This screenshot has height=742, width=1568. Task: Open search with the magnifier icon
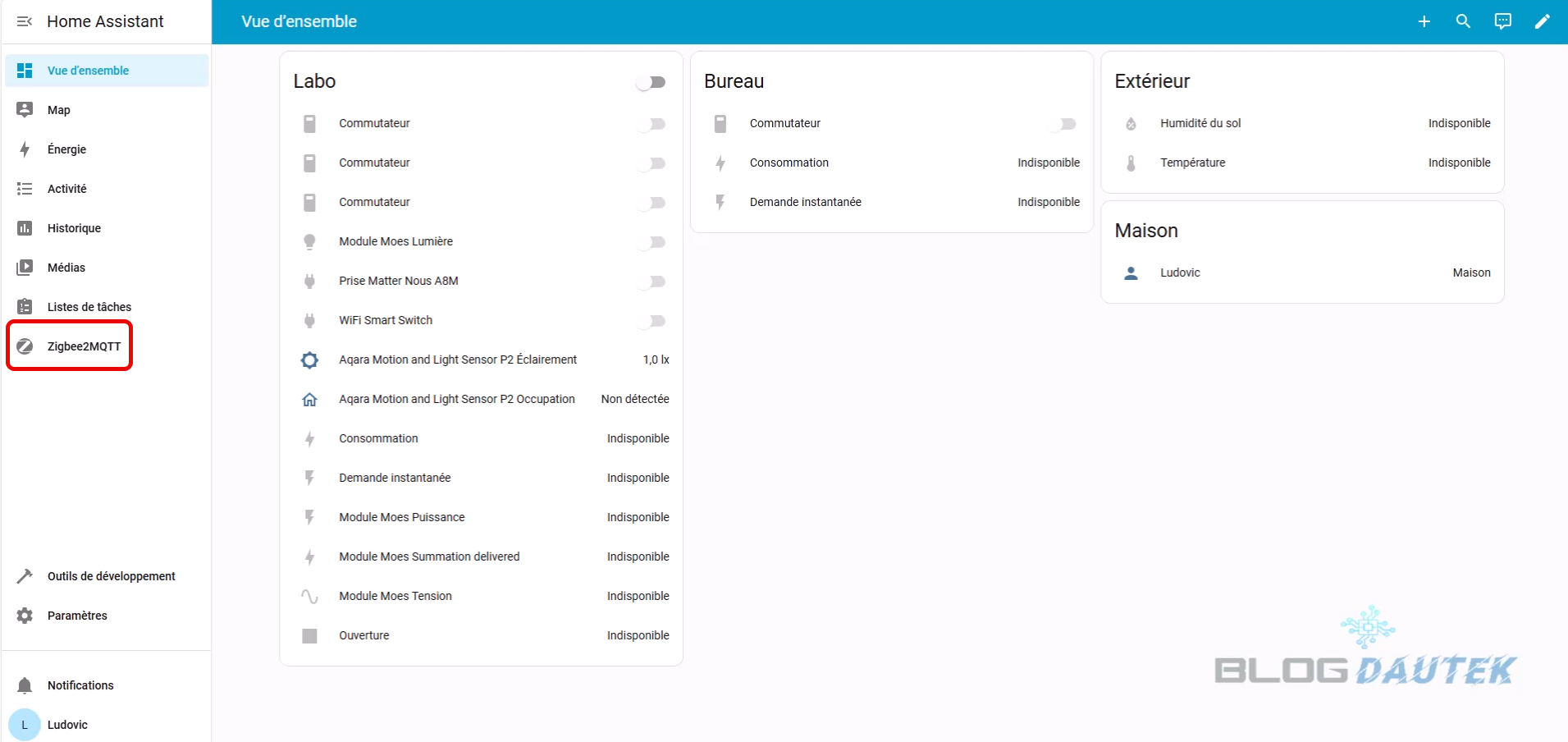tap(1463, 21)
